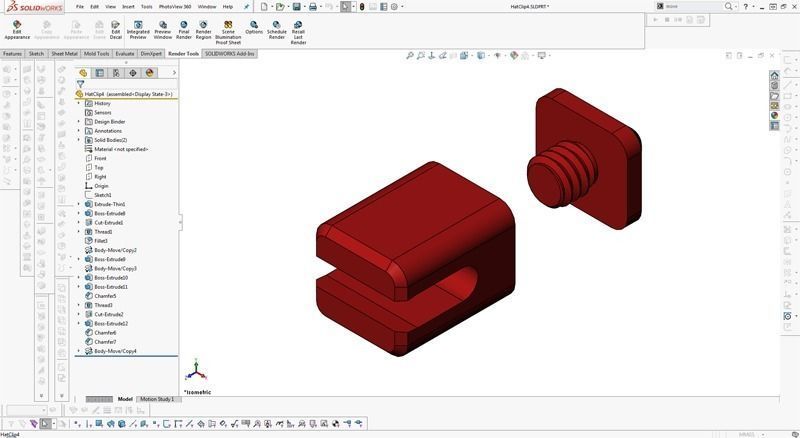Click the Save icon in the top toolbar
Screen dimensions: 800x438
tap(296, 7)
